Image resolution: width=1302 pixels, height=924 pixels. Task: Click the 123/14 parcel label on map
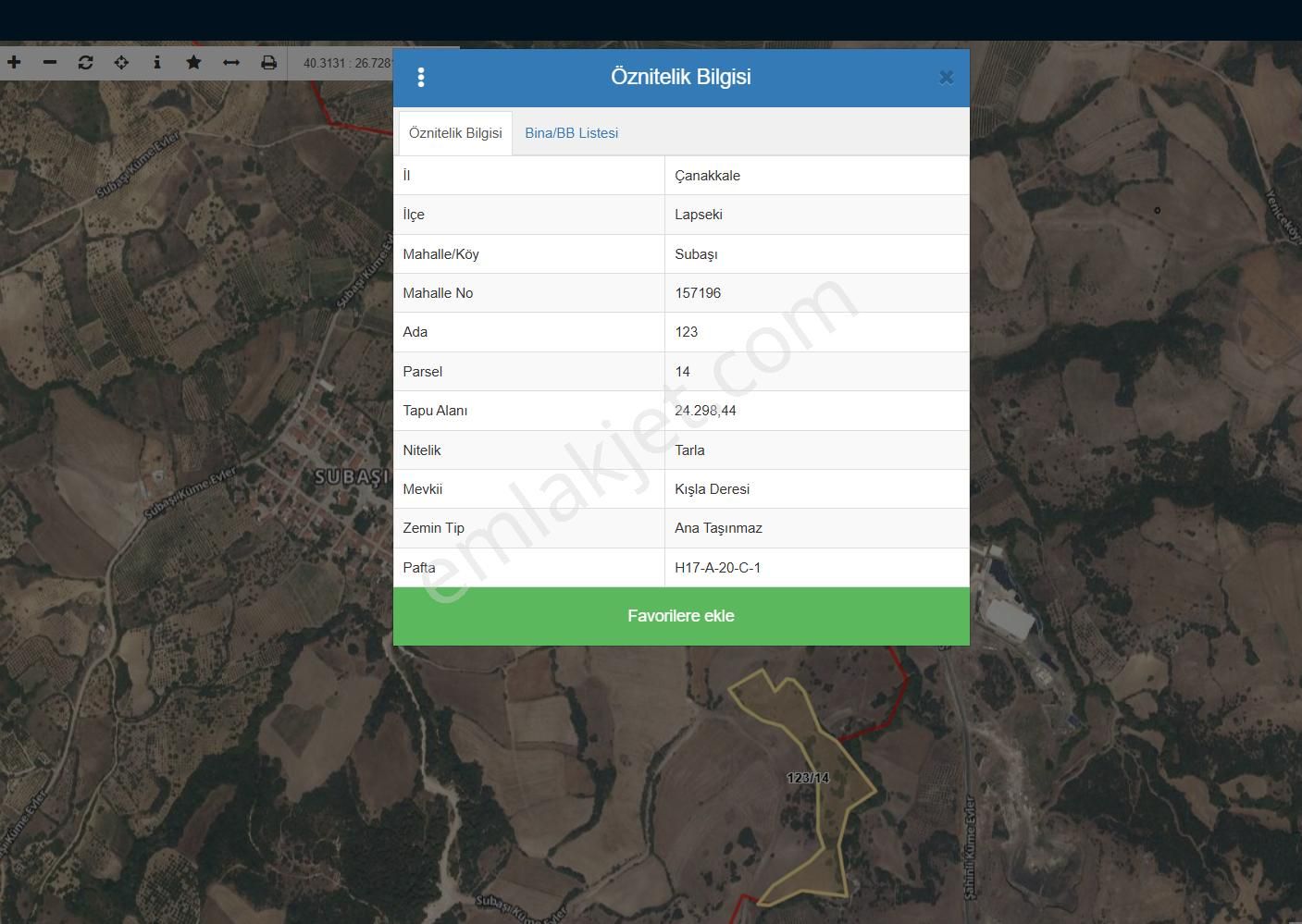[808, 778]
